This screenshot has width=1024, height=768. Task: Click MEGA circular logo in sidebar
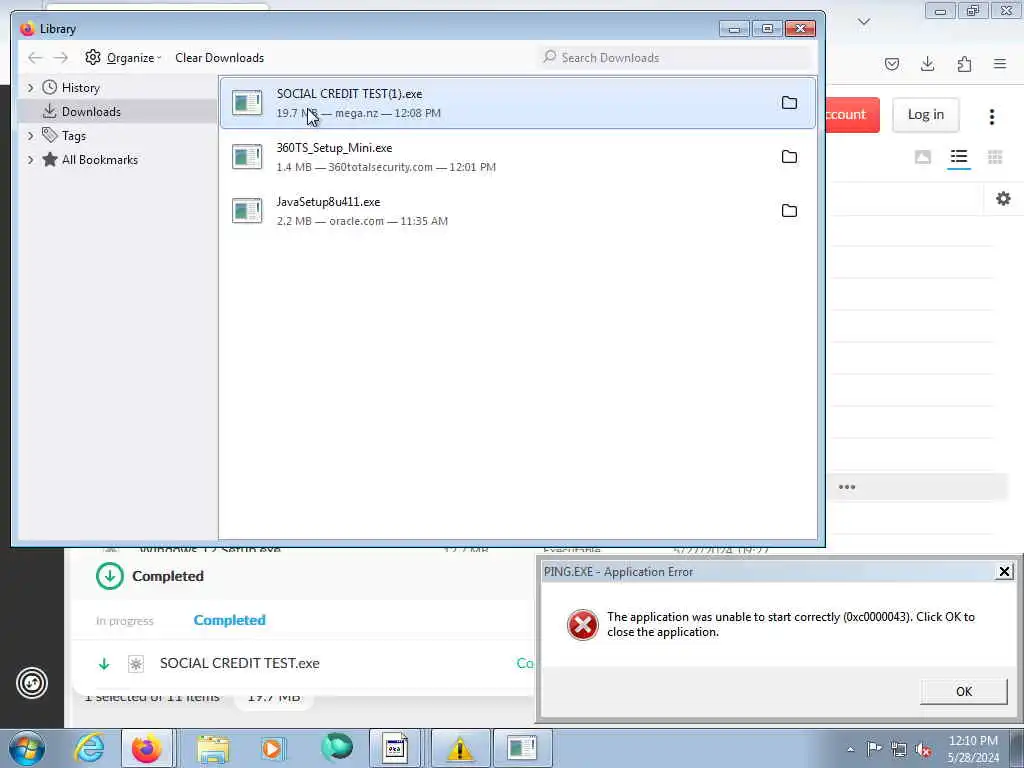32,683
